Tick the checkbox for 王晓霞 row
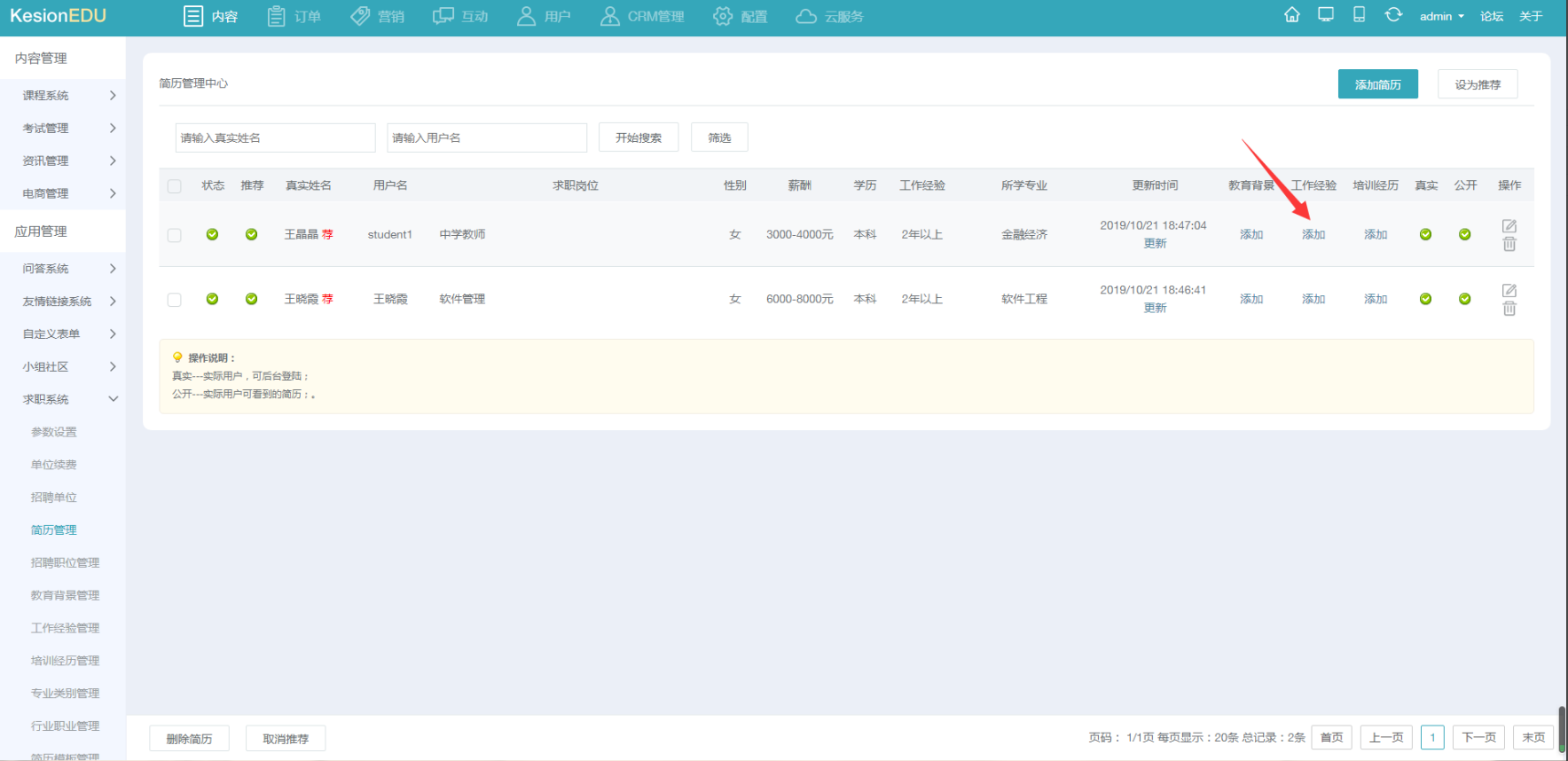Viewport: 1568px width, 761px height. (x=175, y=300)
